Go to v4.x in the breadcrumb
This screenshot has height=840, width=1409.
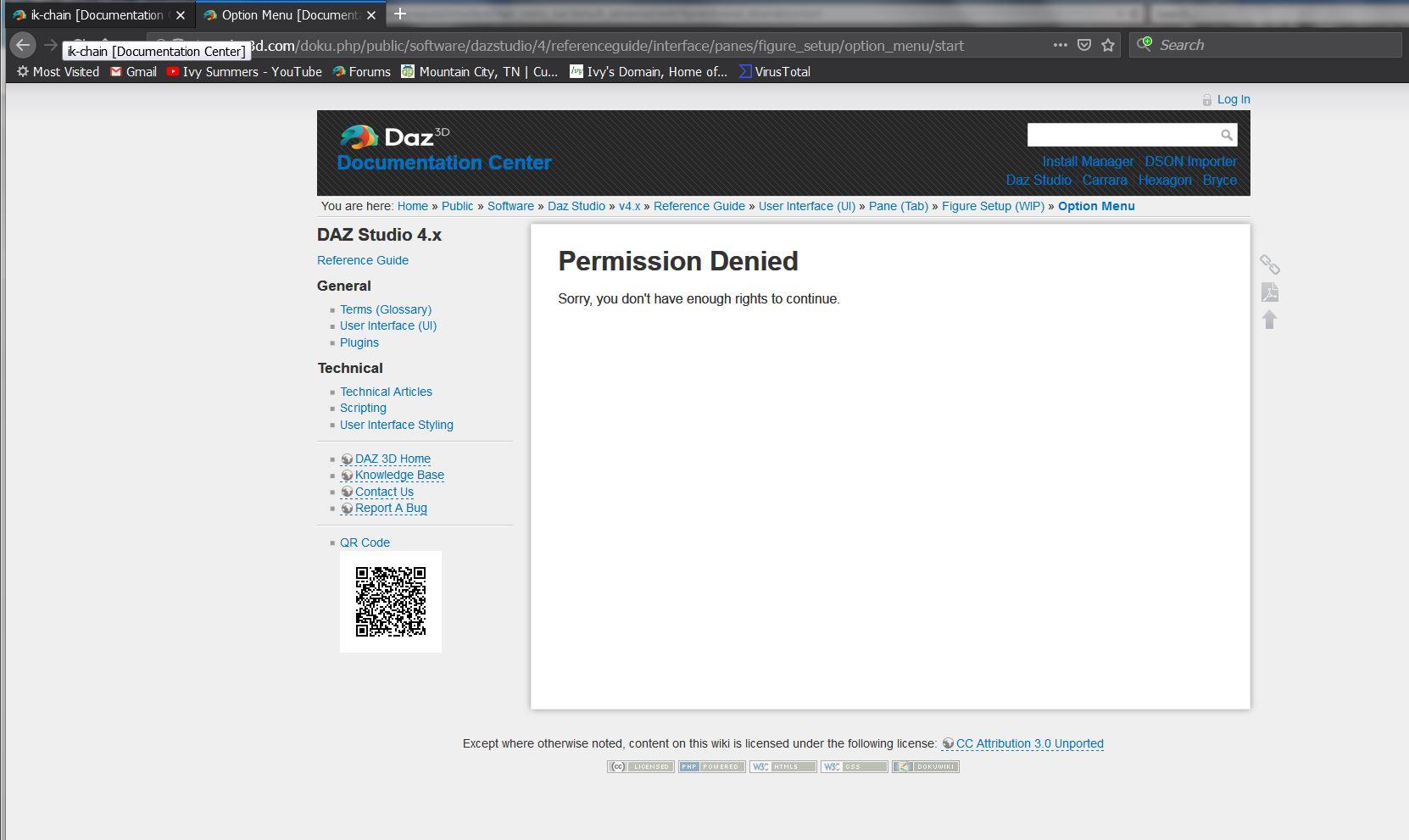(630, 206)
